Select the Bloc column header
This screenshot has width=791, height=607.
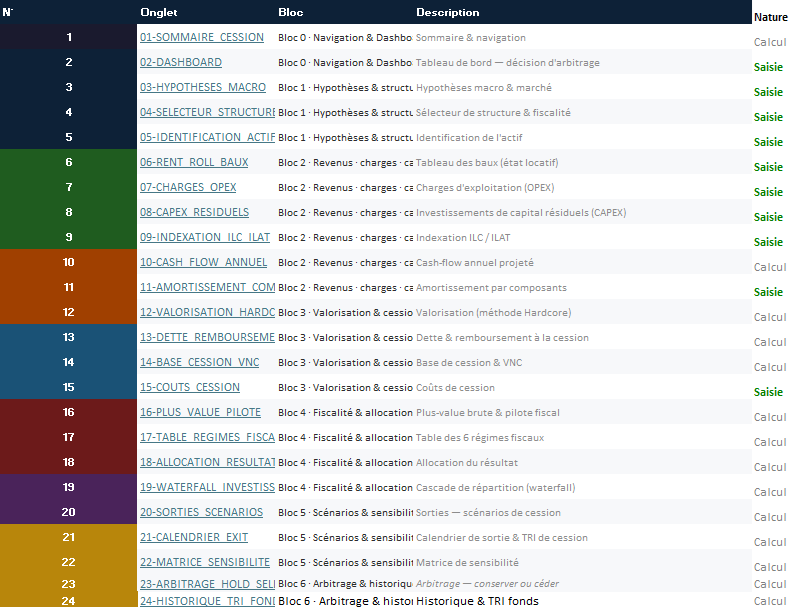point(291,12)
